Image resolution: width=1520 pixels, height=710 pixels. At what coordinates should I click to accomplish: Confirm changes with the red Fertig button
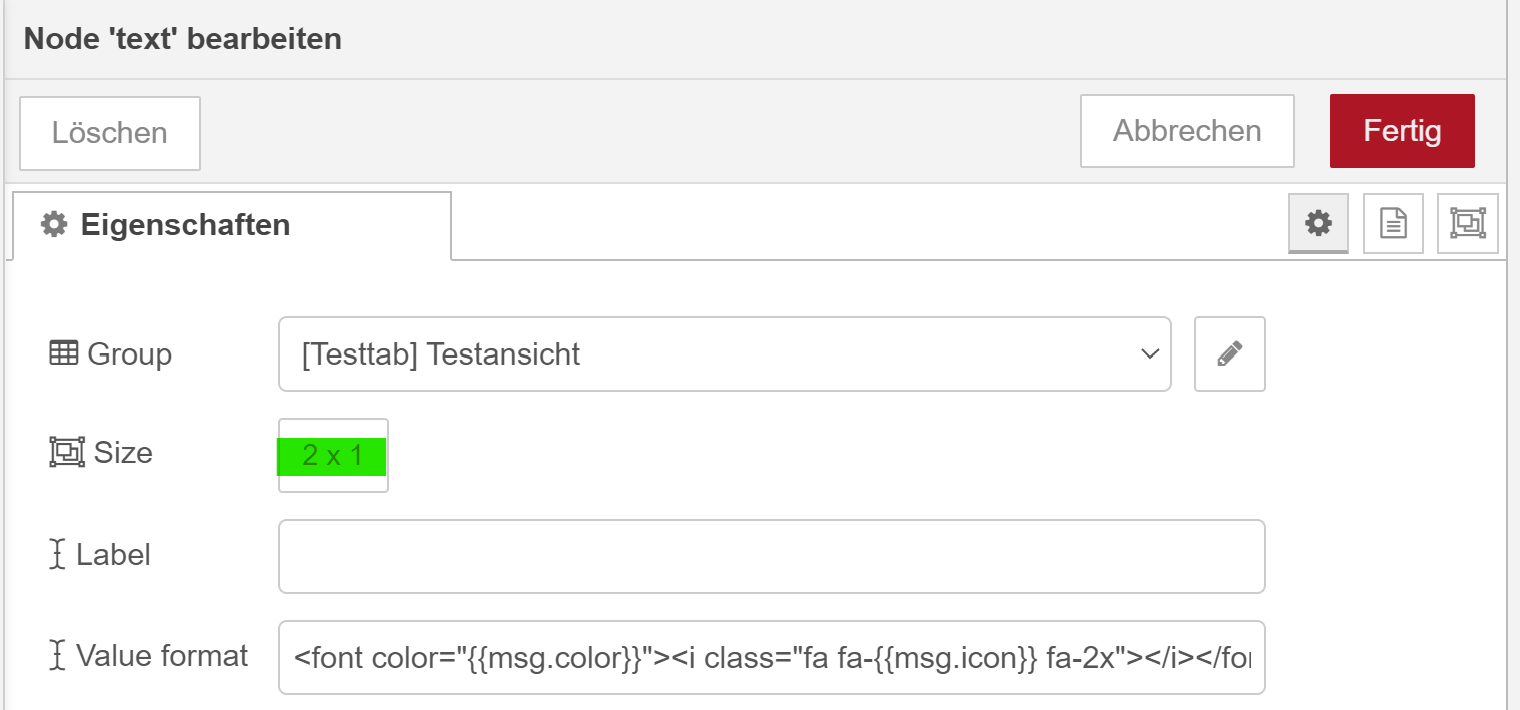[x=1402, y=131]
